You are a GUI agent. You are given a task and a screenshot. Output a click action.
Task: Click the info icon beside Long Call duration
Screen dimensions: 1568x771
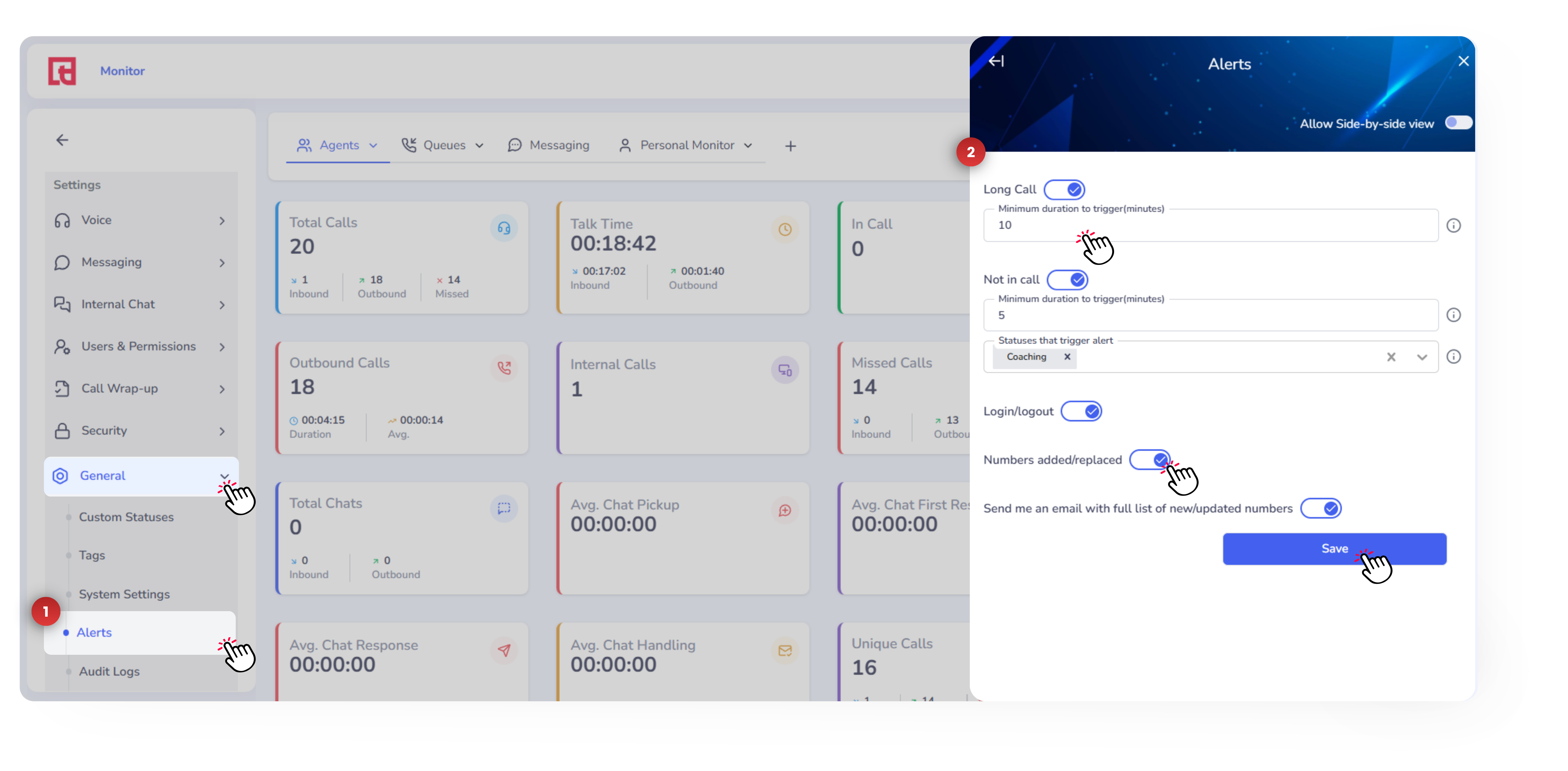1454,226
